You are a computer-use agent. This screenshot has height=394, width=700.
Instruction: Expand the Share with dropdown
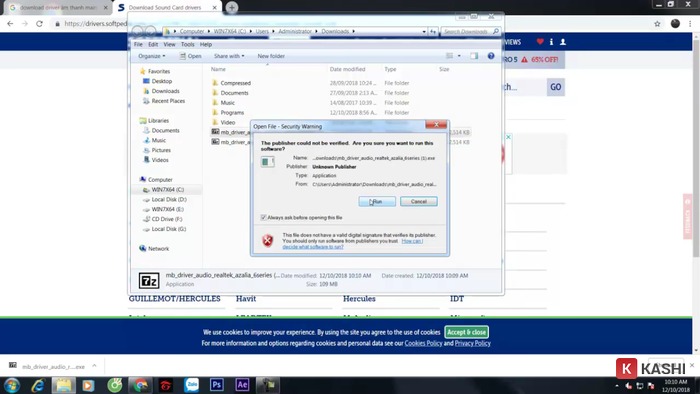(229, 56)
